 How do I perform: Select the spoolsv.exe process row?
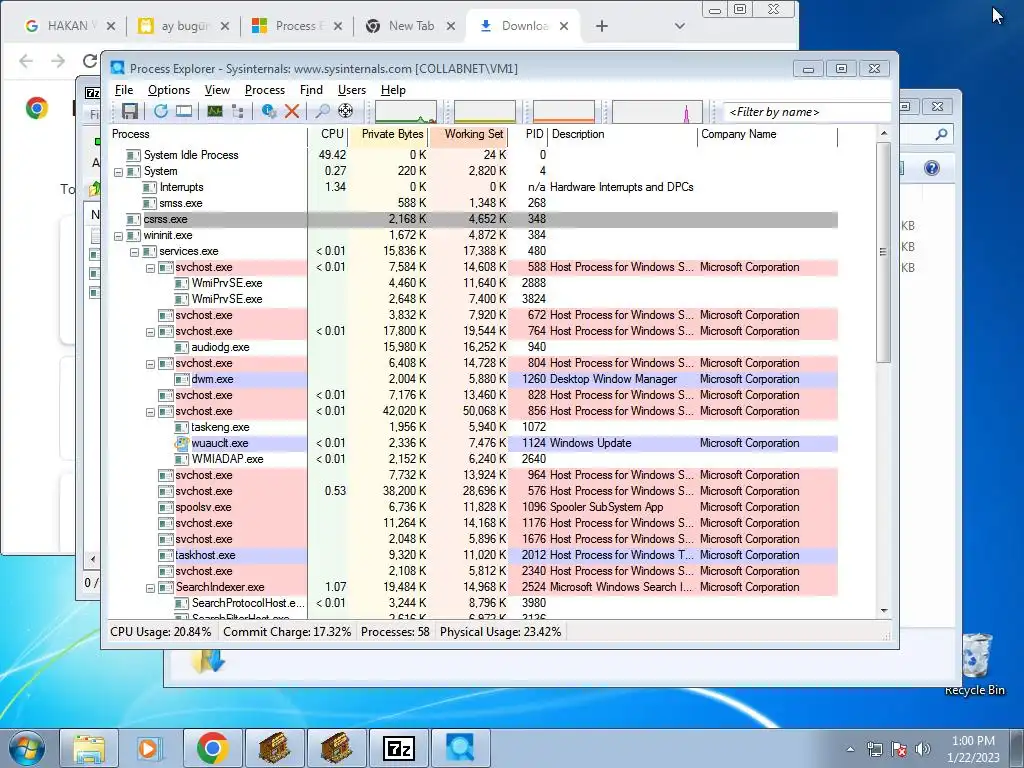(x=474, y=507)
